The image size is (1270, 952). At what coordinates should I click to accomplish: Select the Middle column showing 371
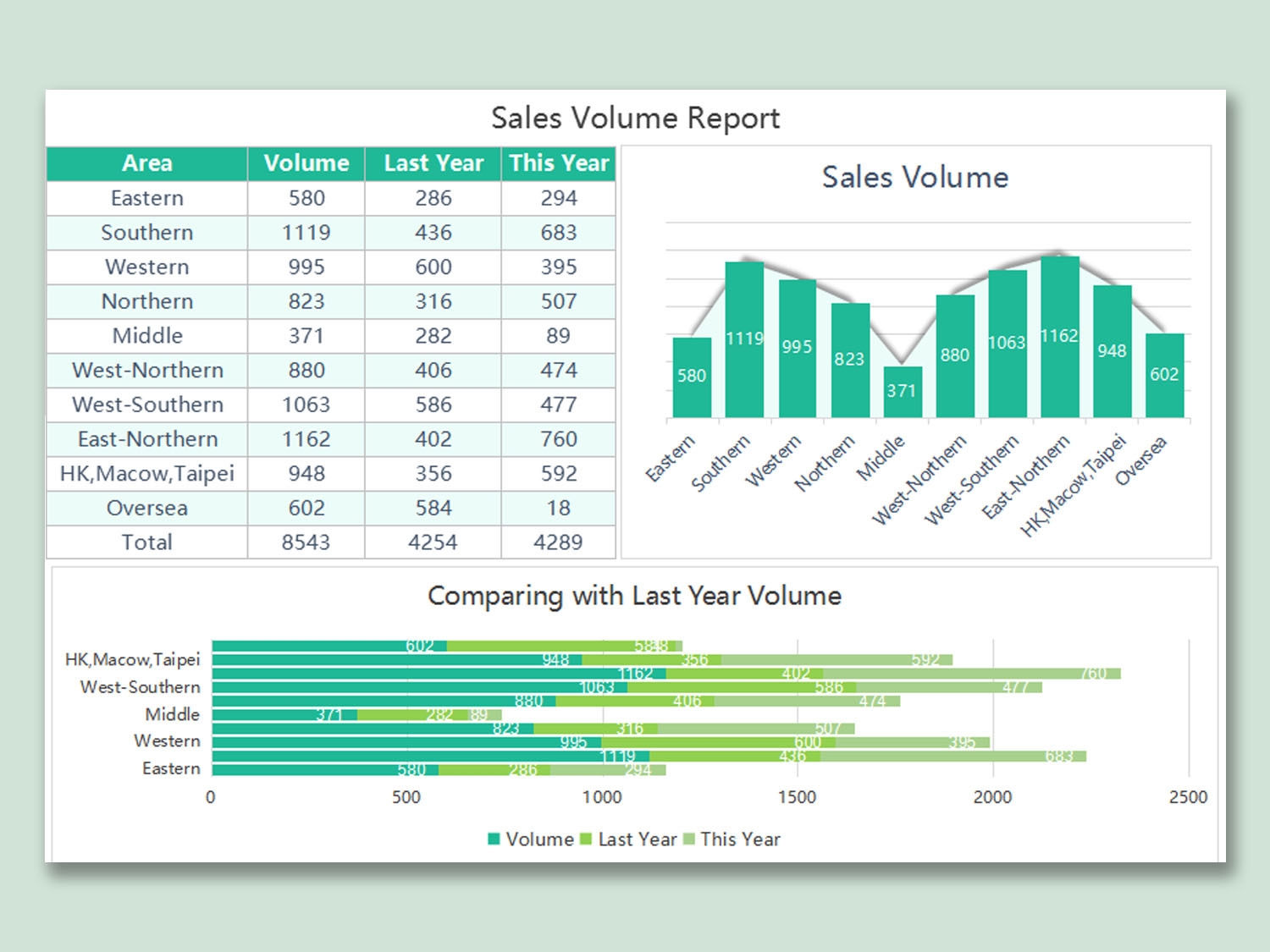[901, 391]
